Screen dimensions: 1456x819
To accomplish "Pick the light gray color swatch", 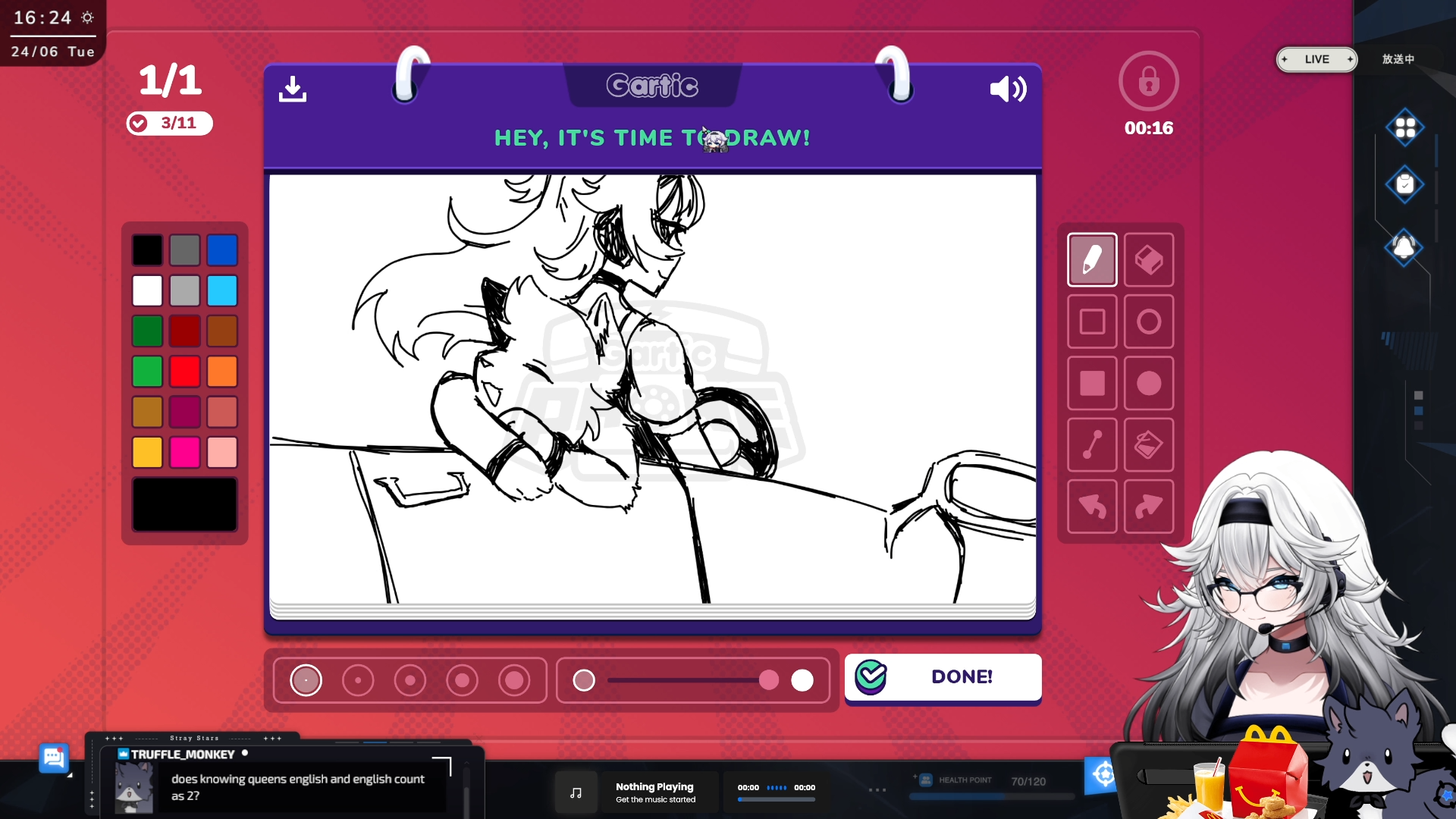I will 185,290.
